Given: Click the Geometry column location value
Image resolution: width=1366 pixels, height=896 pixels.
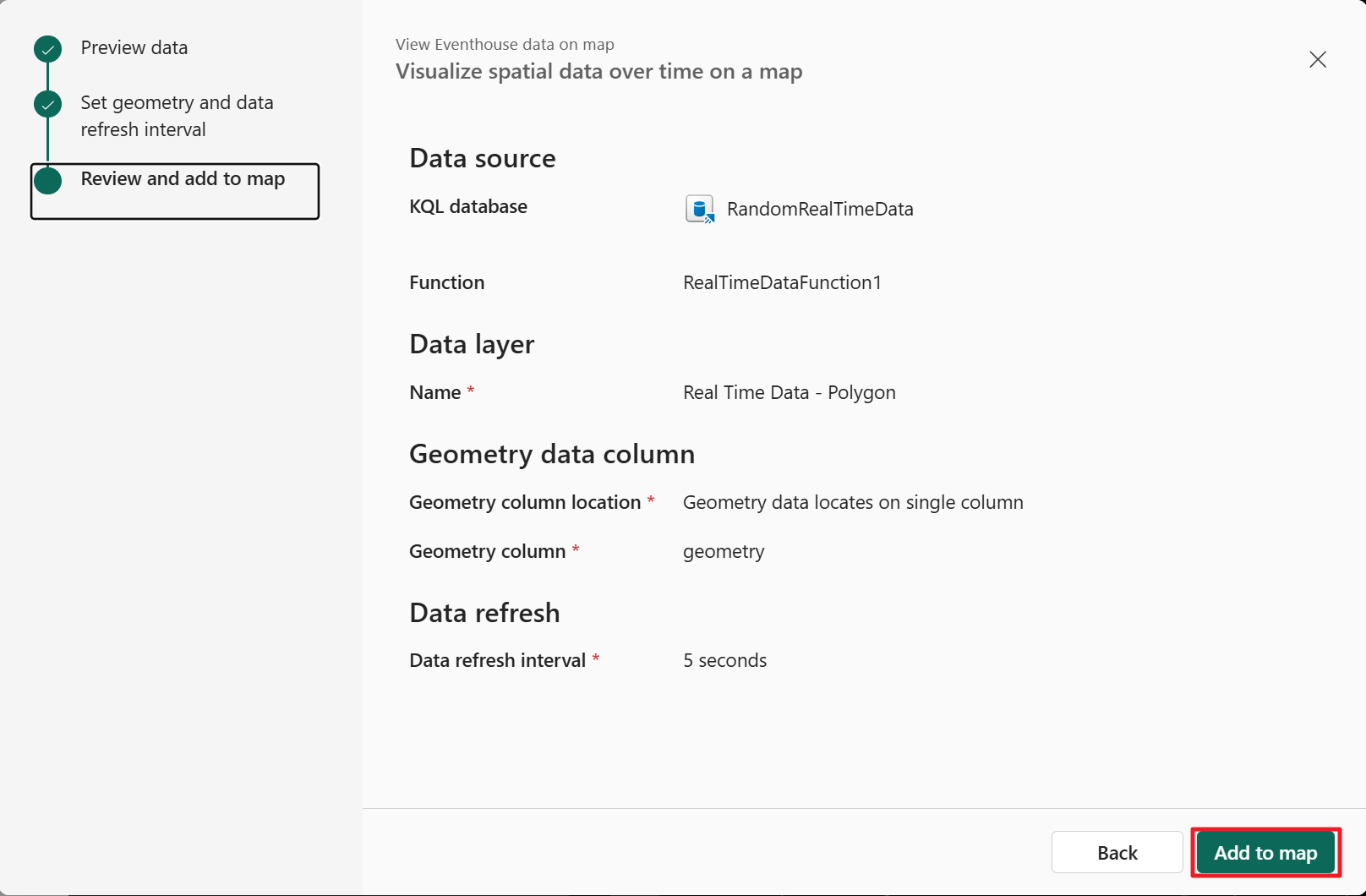Looking at the screenshot, I should click(852, 501).
